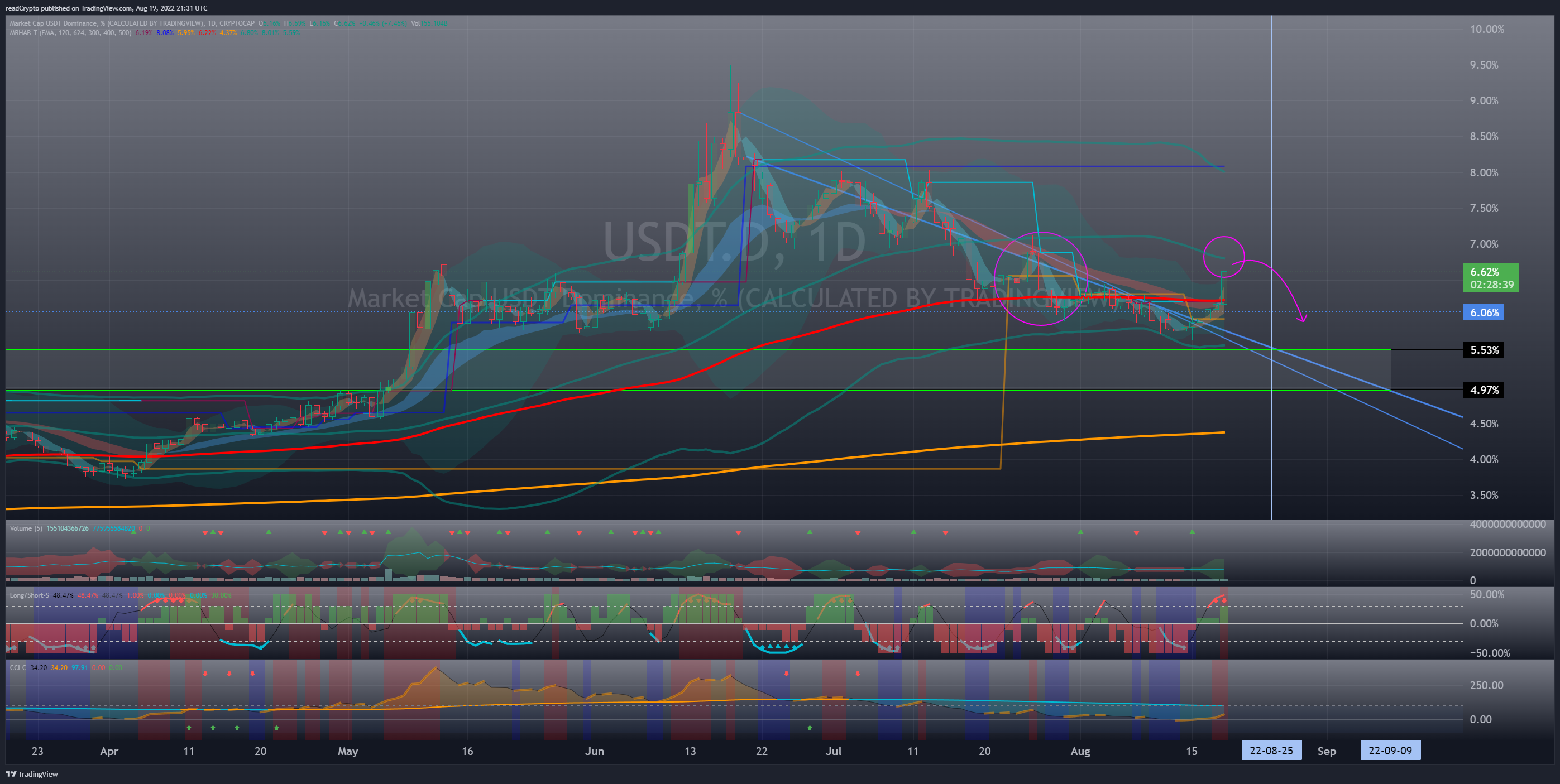Click the 23 date on time axis
This screenshot has width=1560, height=784.
tap(37, 751)
